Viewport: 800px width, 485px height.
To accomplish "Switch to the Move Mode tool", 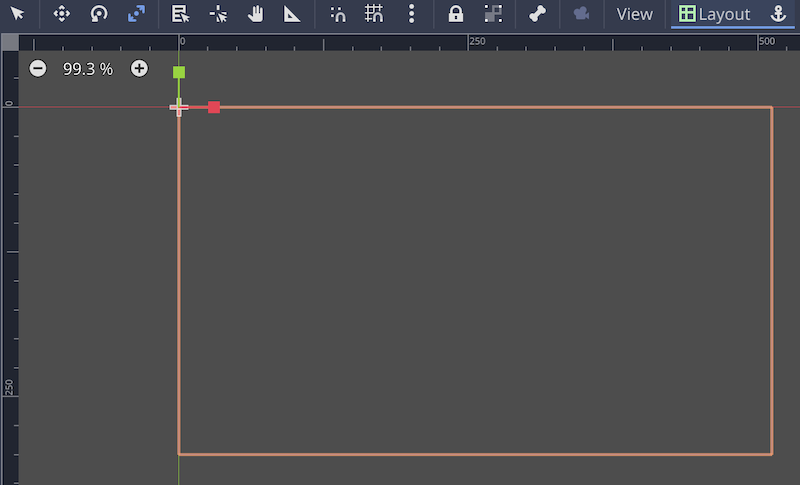I will click(x=61, y=14).
